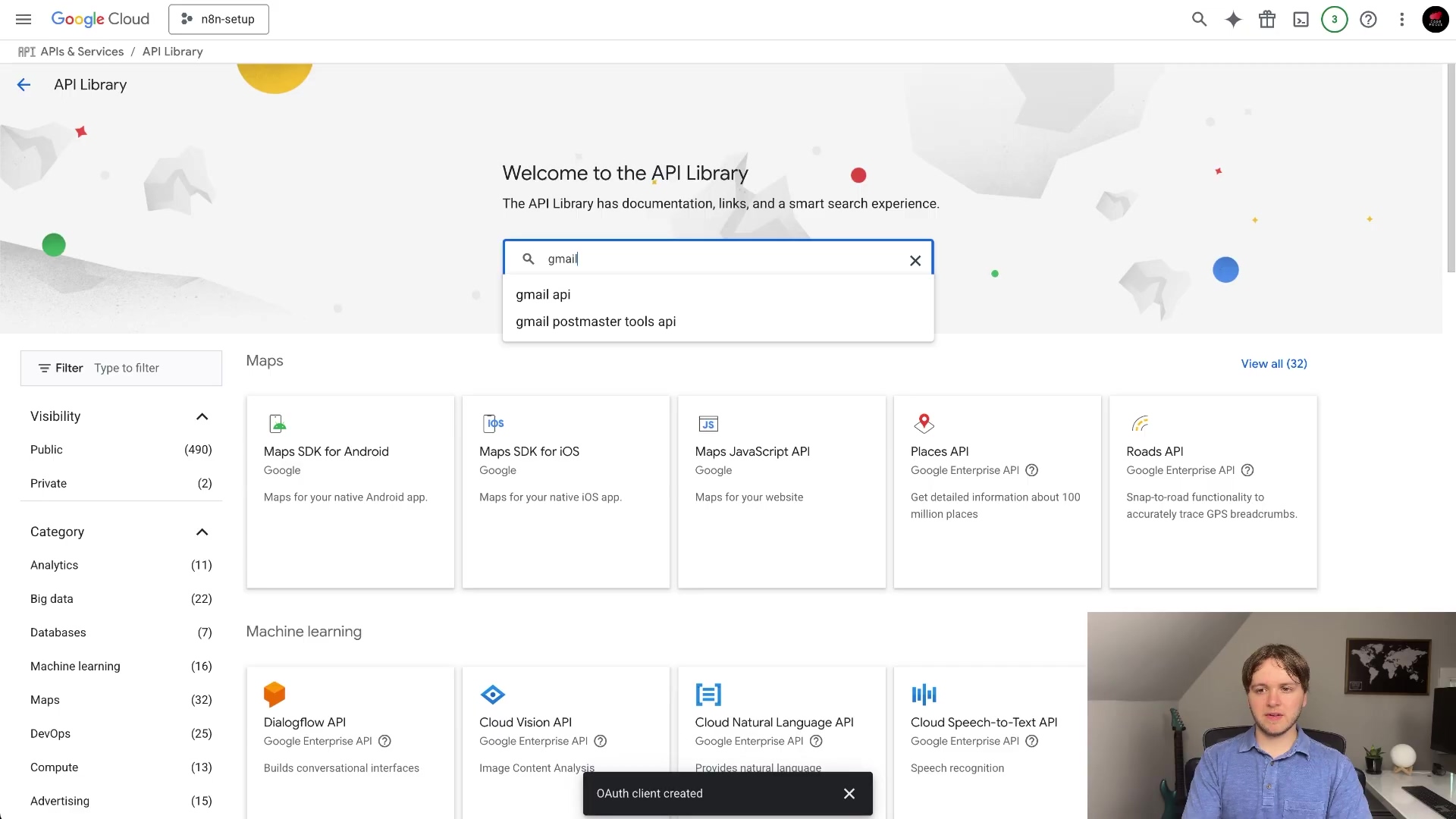This screenshot has height=819, width=1456.
Task: Open the help question mark menu
Action: pos(1368,19)
